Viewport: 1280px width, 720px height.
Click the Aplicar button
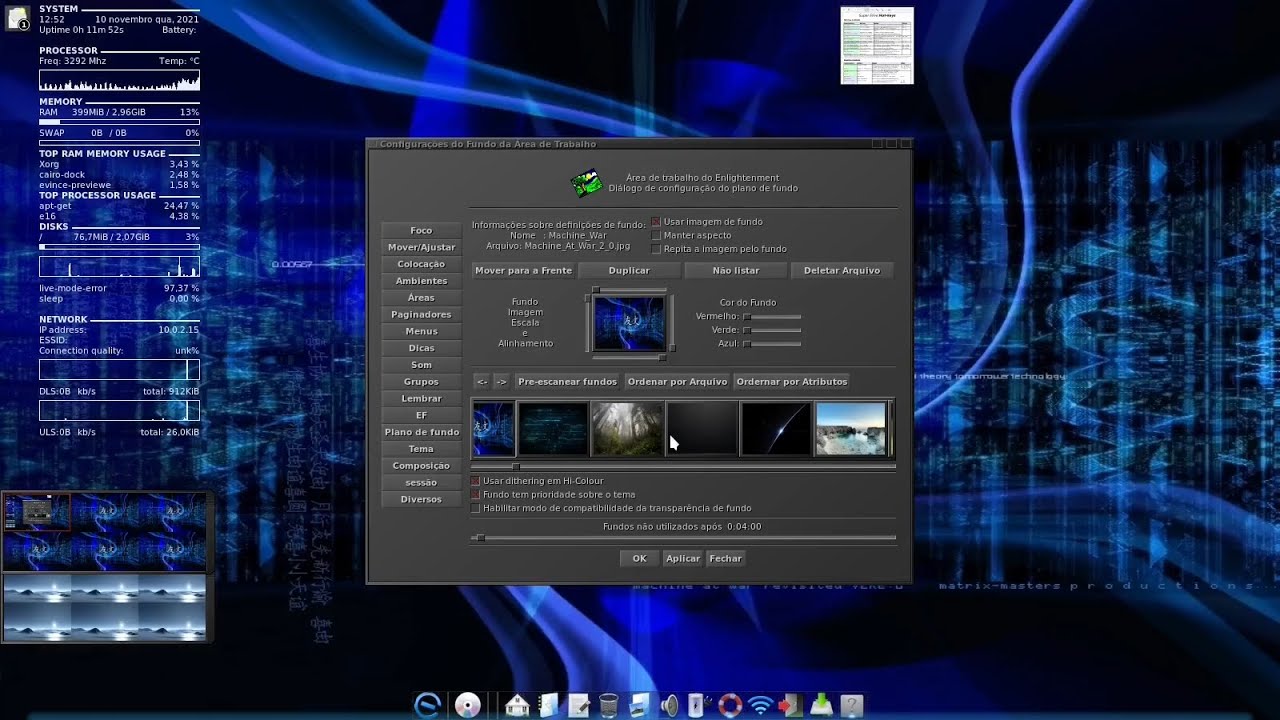pos(683,559)
